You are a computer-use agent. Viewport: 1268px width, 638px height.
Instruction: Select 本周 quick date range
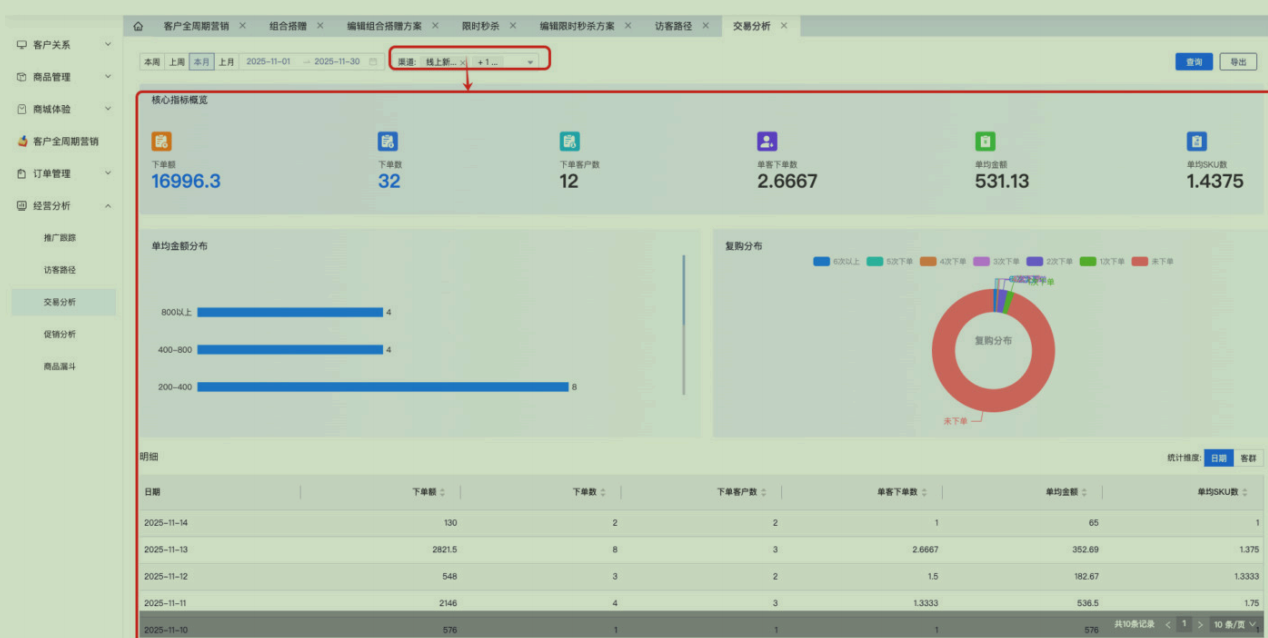152,62
